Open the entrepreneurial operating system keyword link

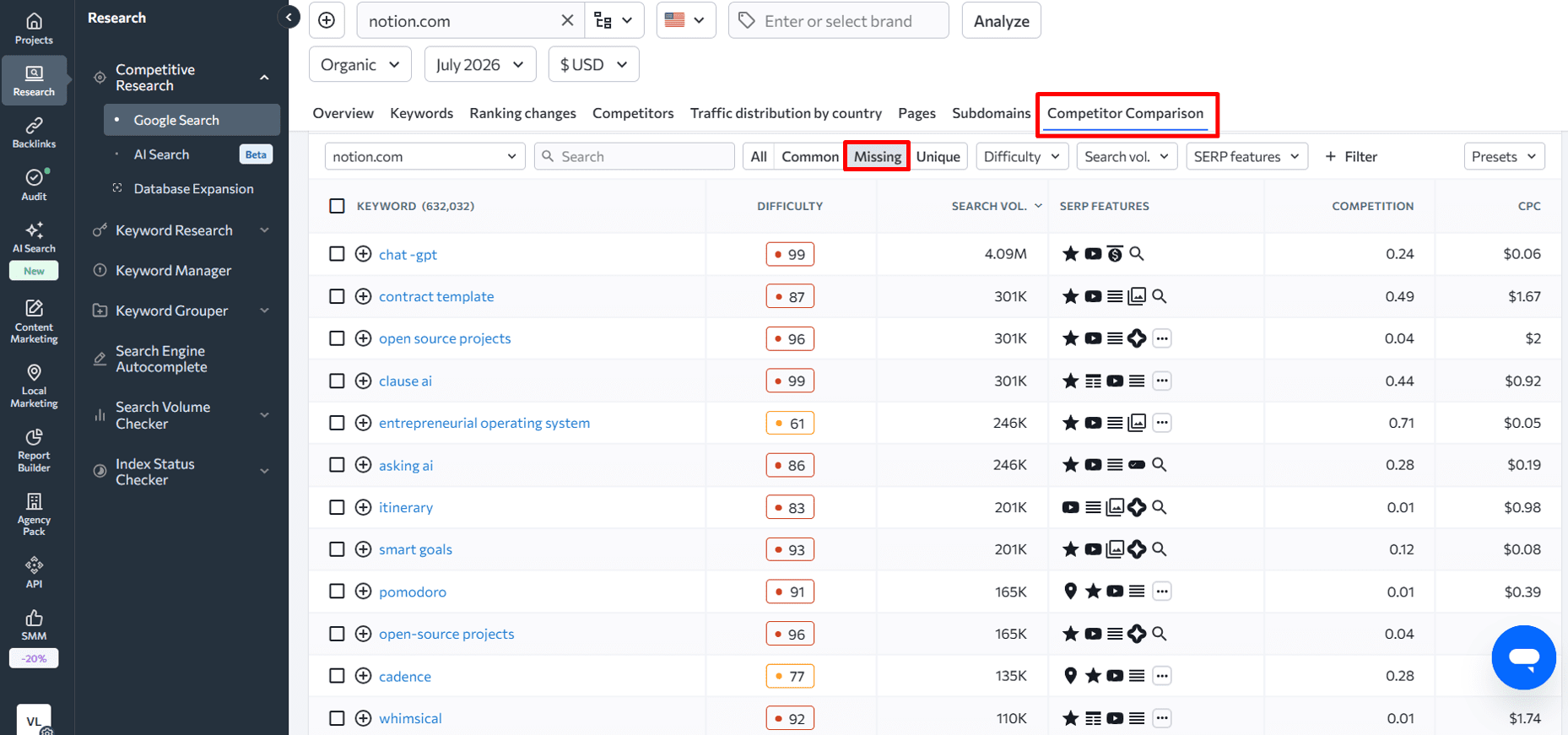pos(484,423)
